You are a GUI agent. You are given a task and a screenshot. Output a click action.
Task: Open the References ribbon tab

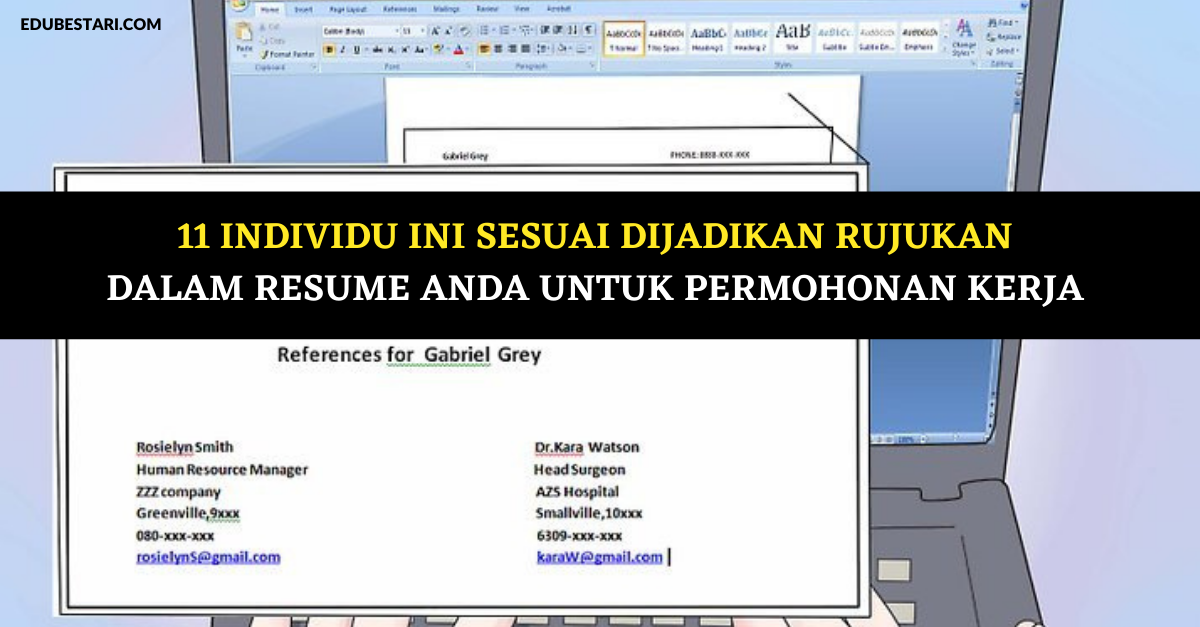(400, 9)
